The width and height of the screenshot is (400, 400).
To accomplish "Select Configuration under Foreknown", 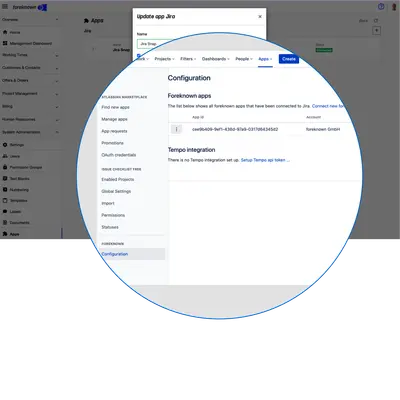I will click(x=133, y=254).
